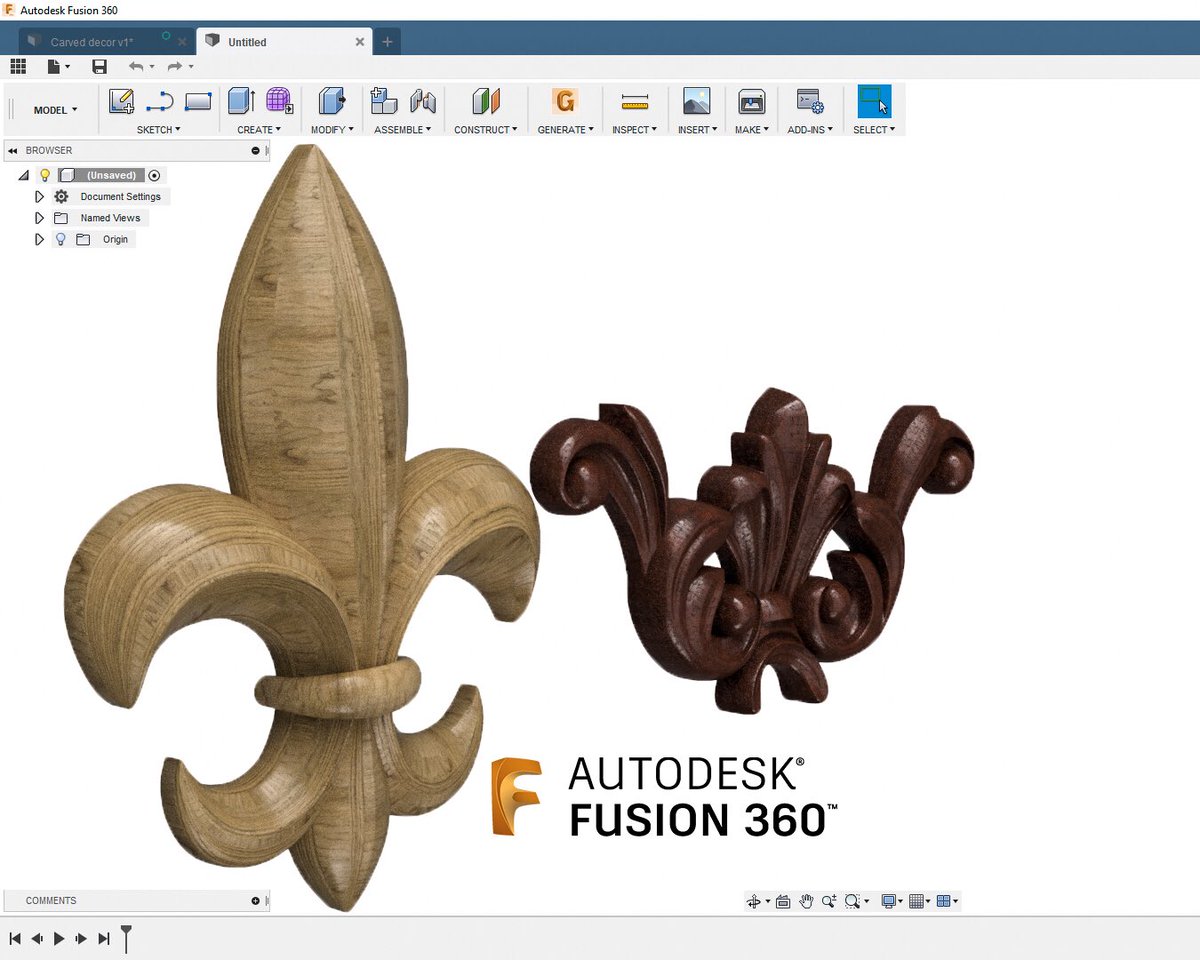Click the File document icon

(x=56, y=66)
